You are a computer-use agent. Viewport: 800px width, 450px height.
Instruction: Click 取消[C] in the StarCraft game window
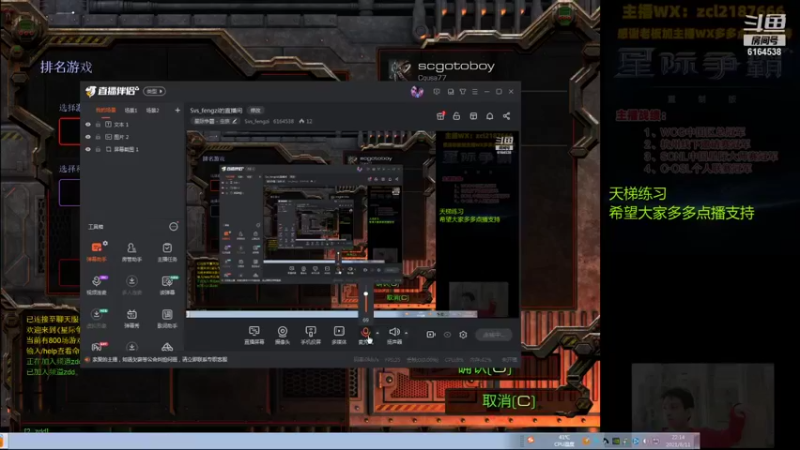[509, 401]
